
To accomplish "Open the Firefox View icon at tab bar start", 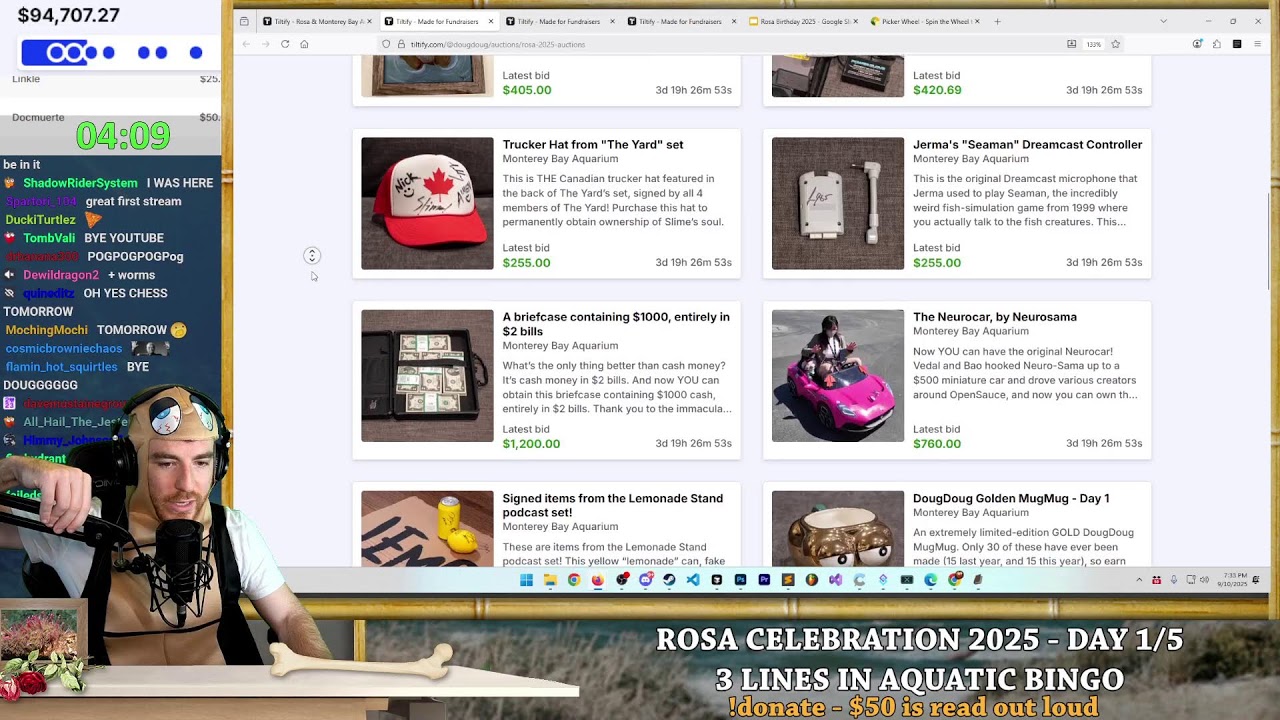I will tap(244, 21).
